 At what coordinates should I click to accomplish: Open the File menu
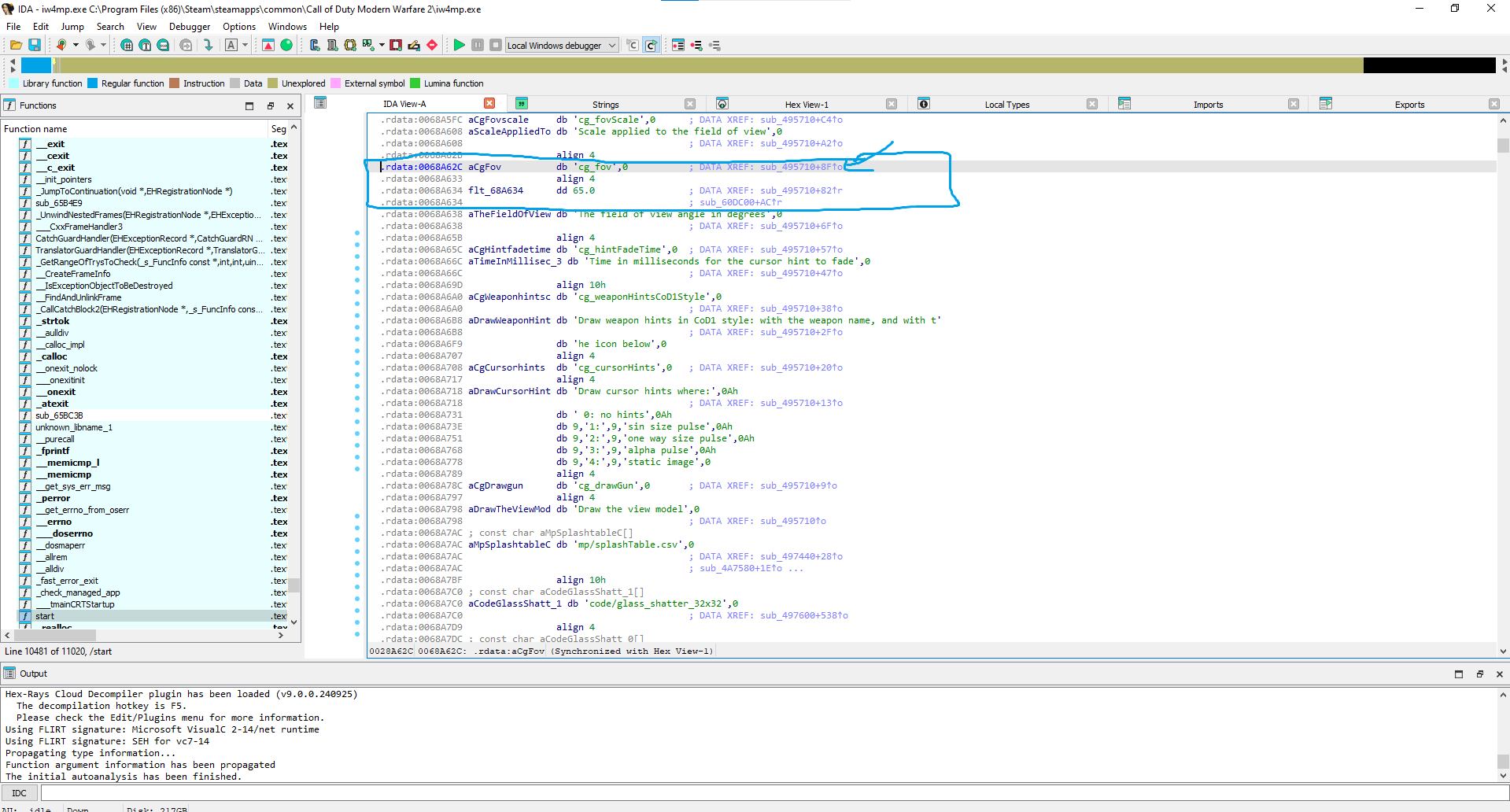click(x=13, y=27)
